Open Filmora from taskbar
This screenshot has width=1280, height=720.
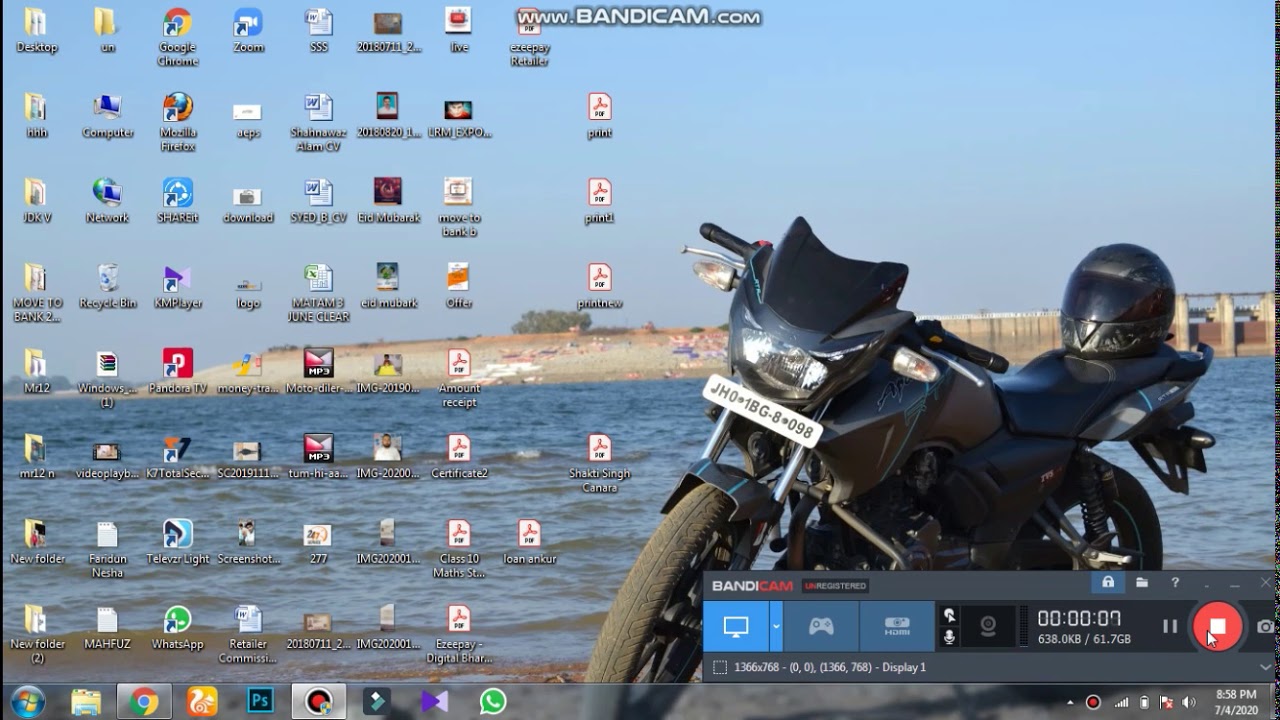pyautogui.click(x=377, y=702)
